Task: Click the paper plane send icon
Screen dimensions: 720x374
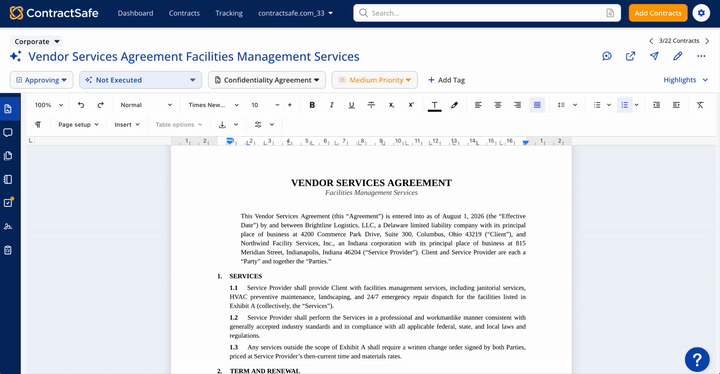Action: click(654, 56)
